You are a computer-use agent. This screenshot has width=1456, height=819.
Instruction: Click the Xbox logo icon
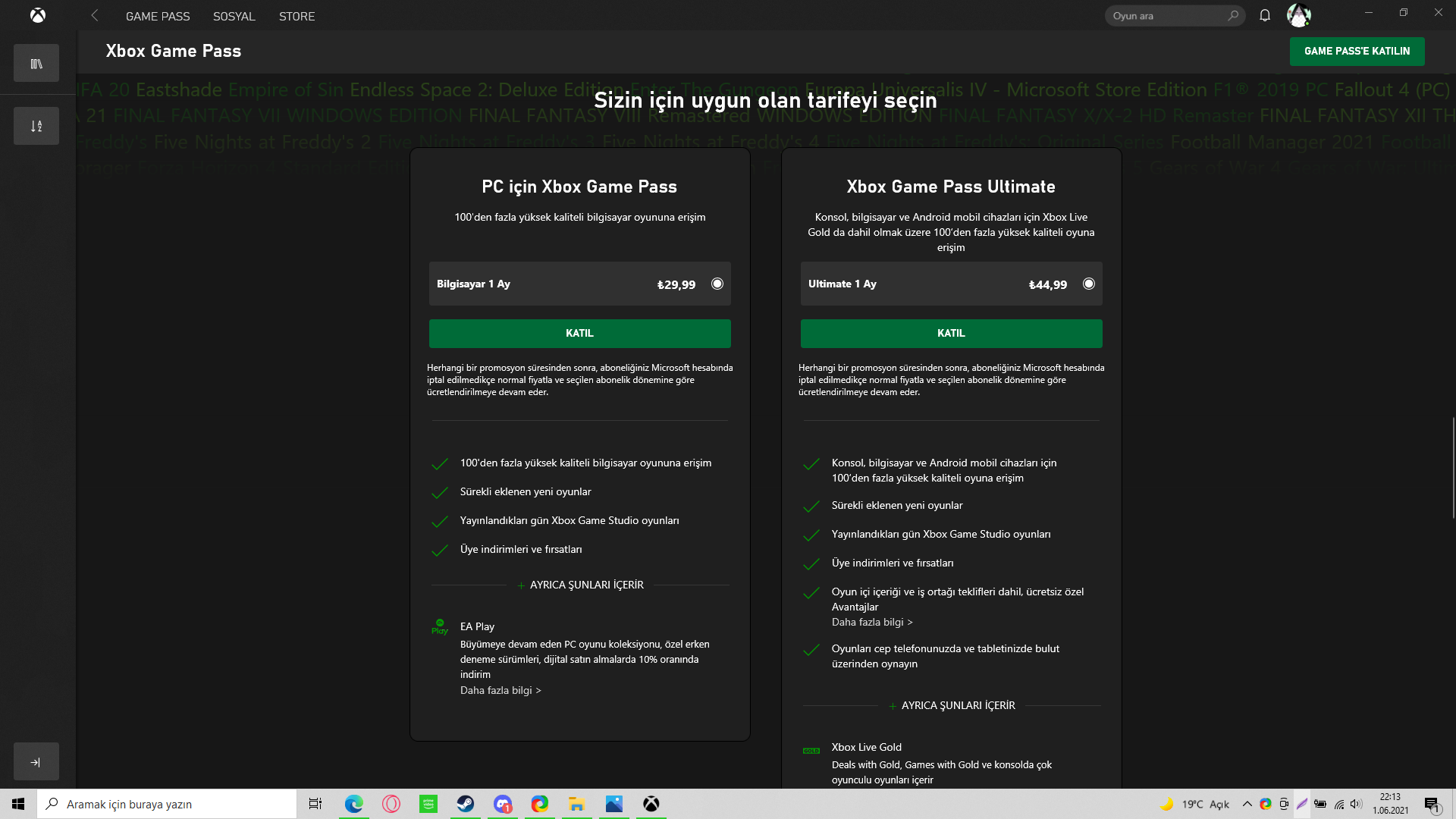click(38, 15)
